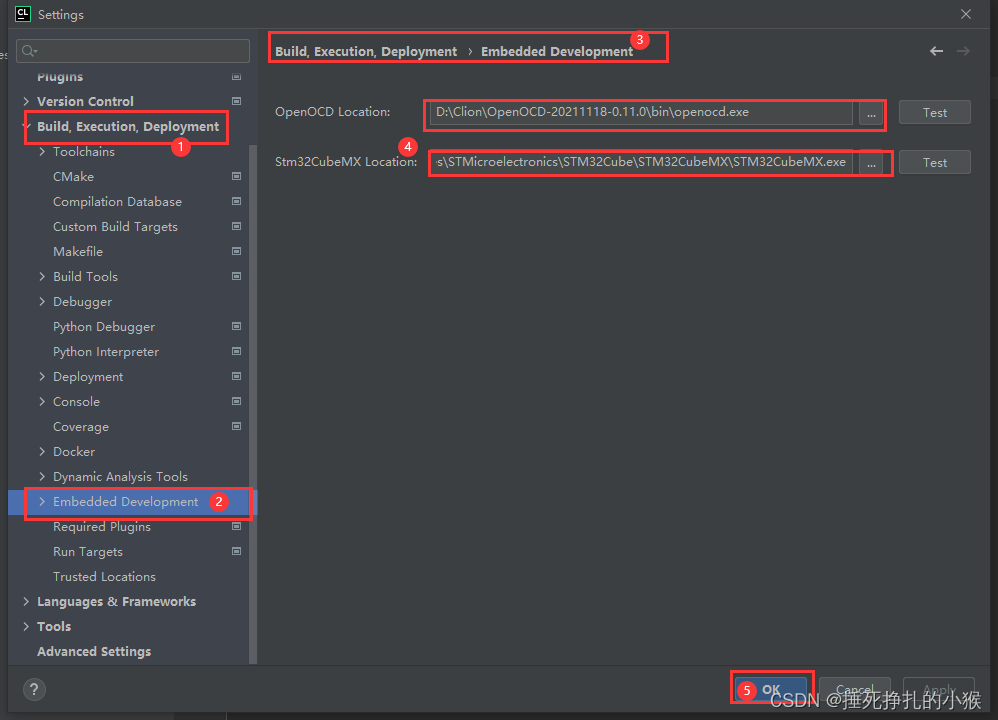Test the OpenOCD location
The image size is (998, 720).
[x=934, y=113]
